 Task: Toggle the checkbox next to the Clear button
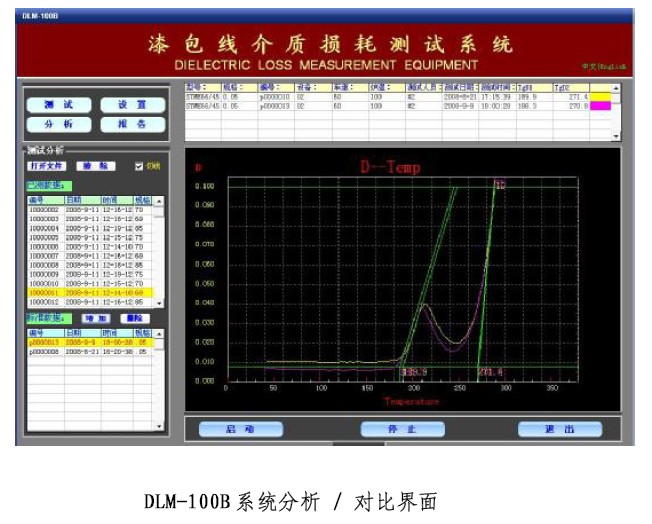pos(139,166)
